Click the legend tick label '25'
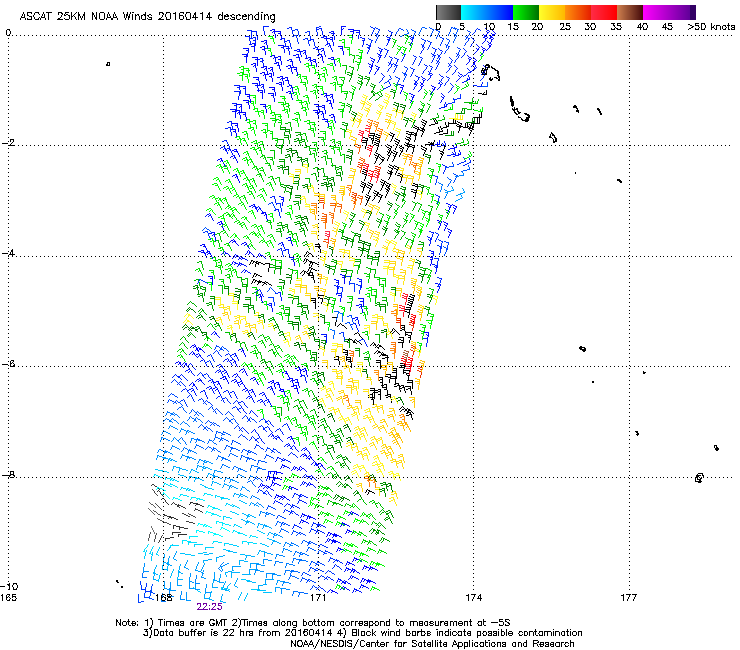This screenshot has width=740, height=650. coord(565,27)
